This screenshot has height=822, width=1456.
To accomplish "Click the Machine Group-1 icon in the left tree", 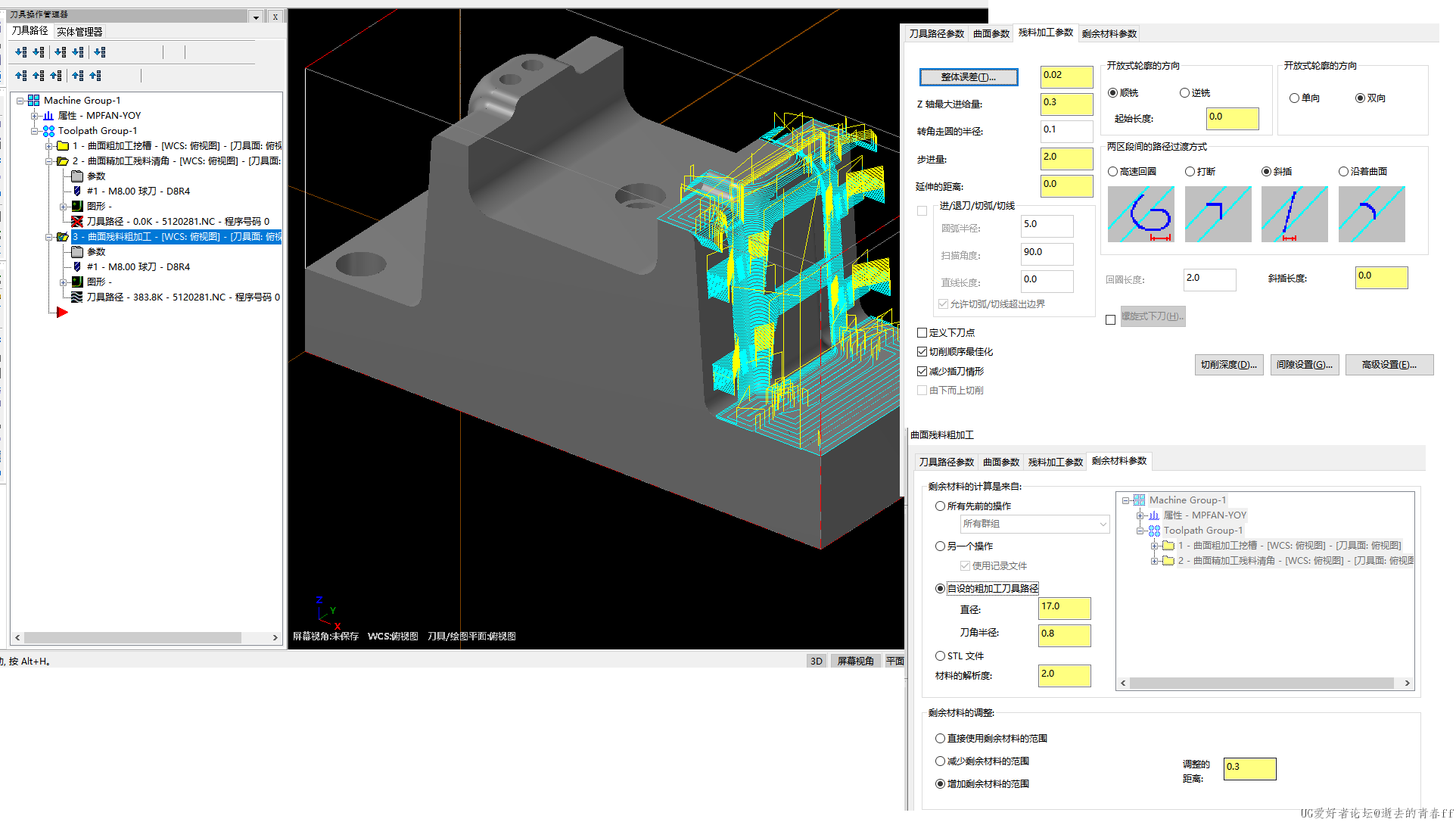I will [34, 101].
